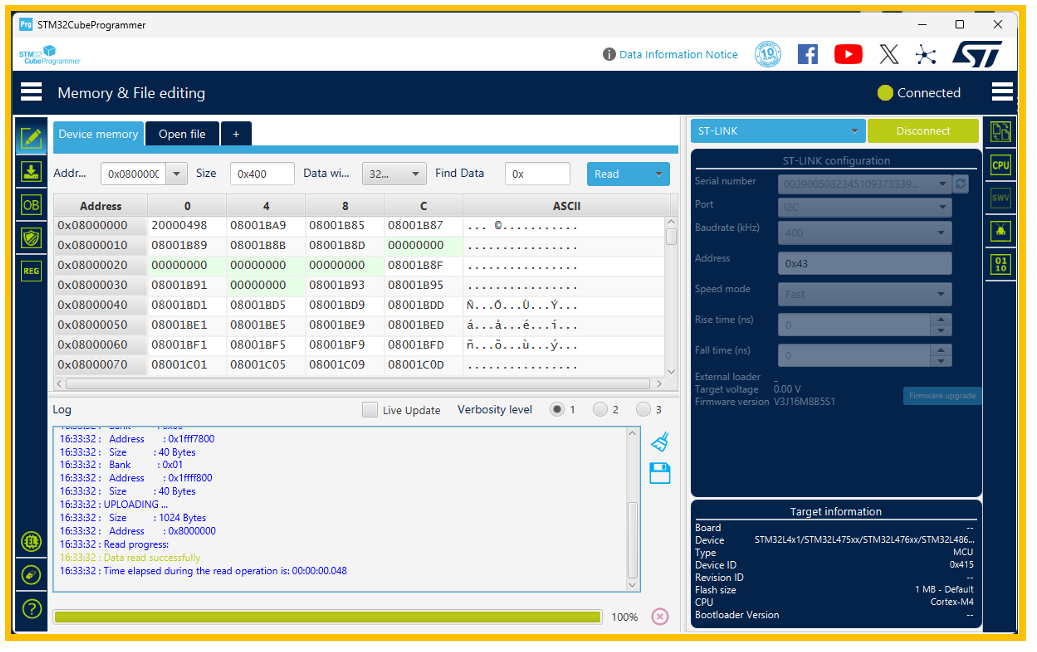Cancel operation with the pink X icon

tap(660, 617)
